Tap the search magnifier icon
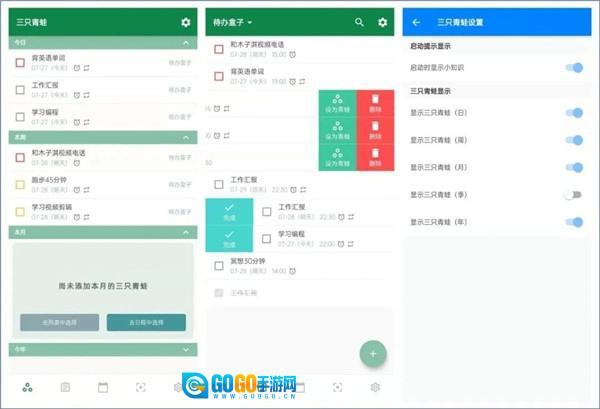Viewport: 600px width, 409px height. pos(359,22)
